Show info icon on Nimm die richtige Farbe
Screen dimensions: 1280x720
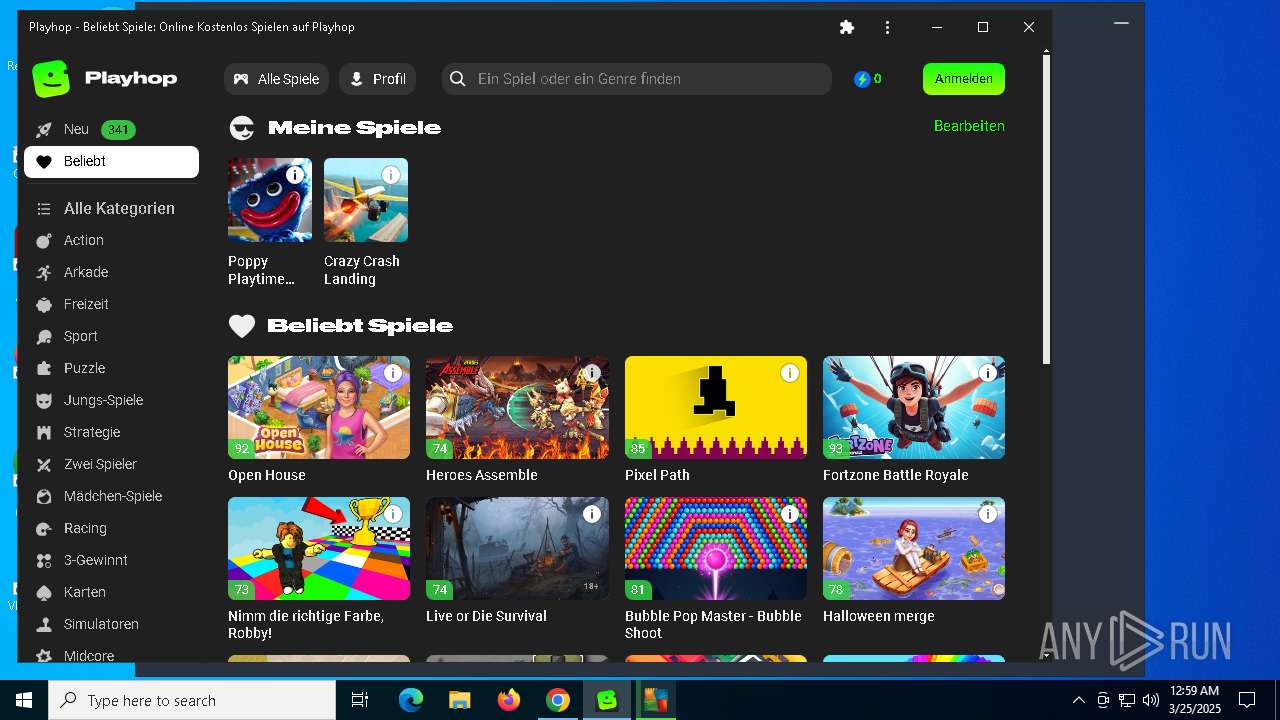[x=393, y=514]
